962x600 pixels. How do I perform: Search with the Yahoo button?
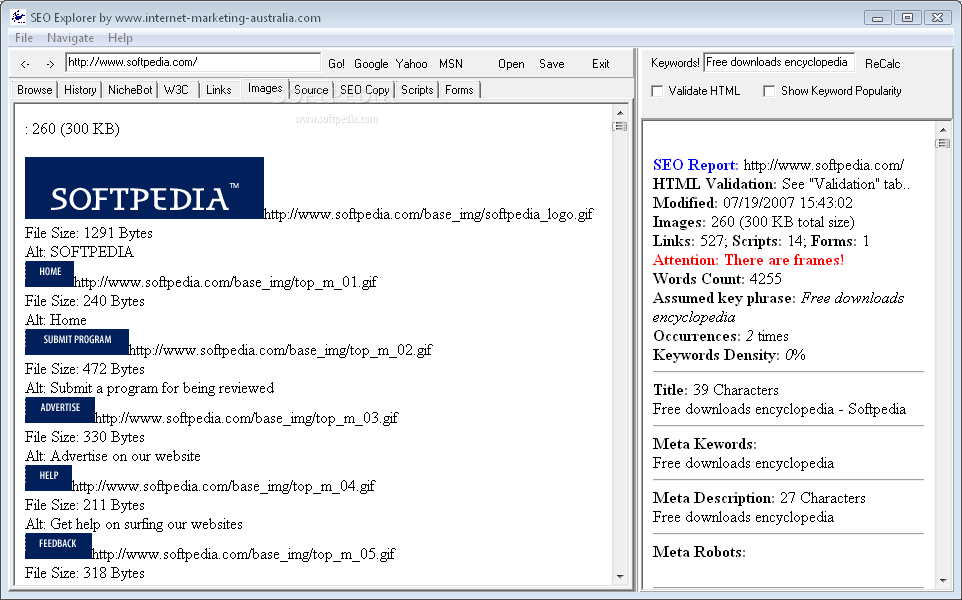[412, 64]
